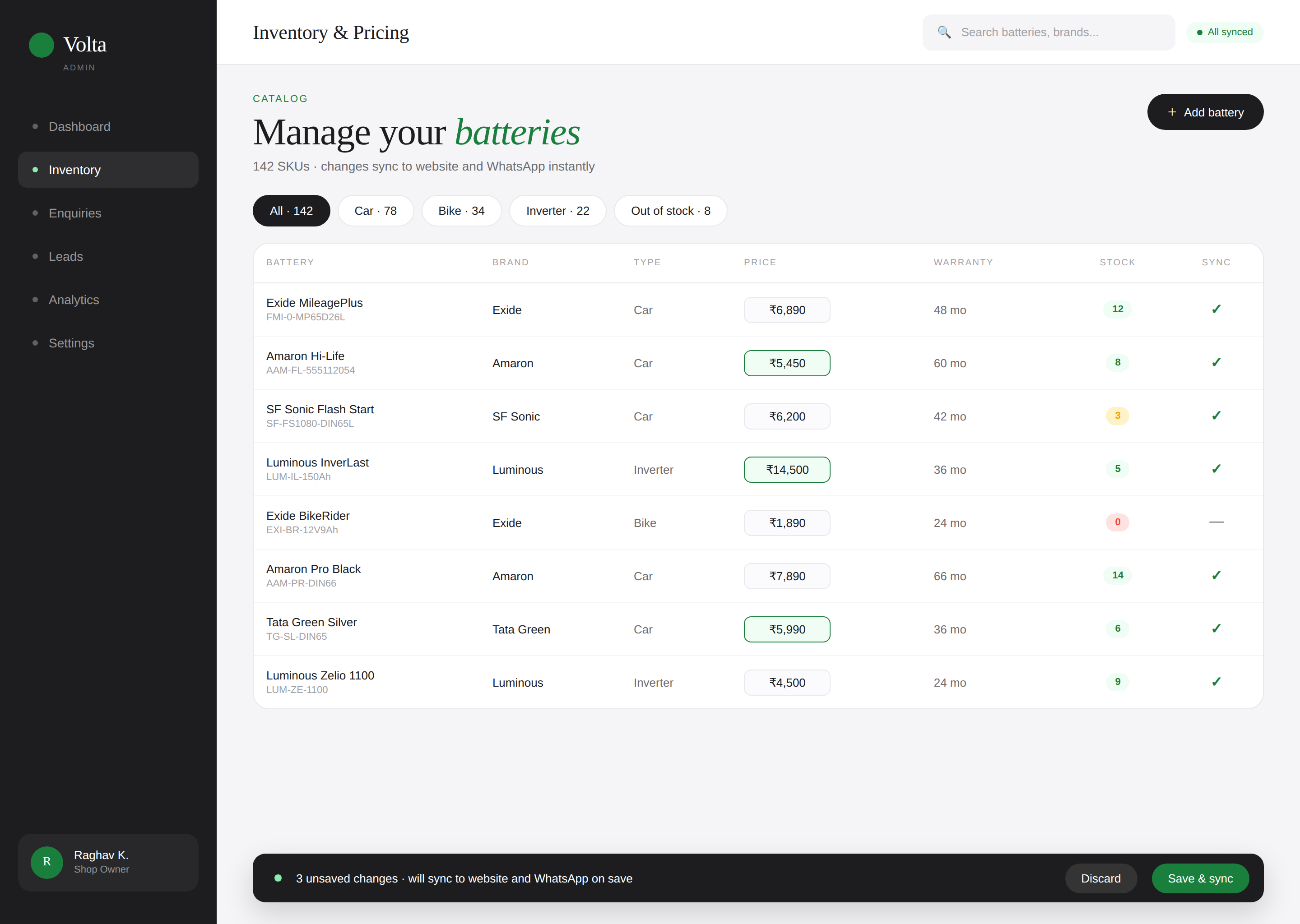
Task: Click the Discard button
Action: coord(1101,878)
